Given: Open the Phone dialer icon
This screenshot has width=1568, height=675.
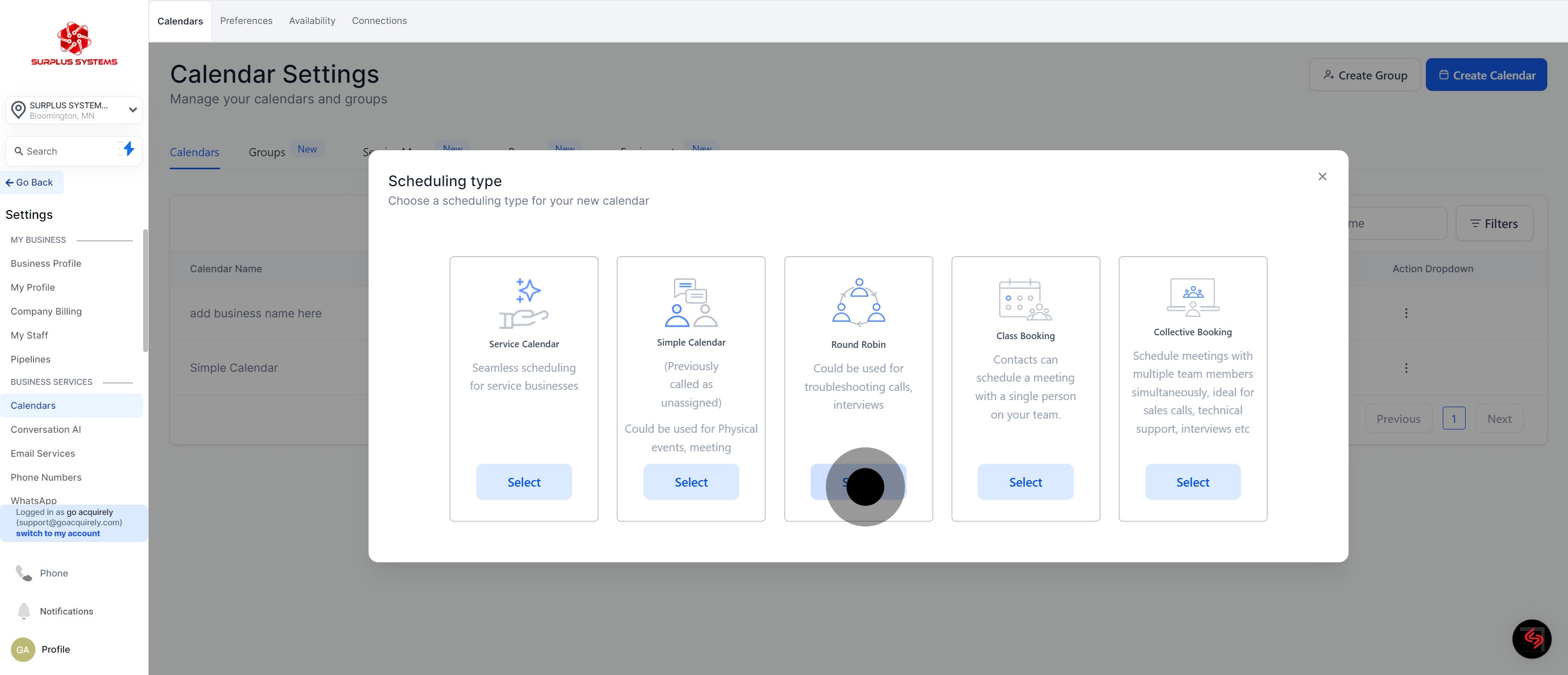Looking at the screenshot, I should point(24,573).
